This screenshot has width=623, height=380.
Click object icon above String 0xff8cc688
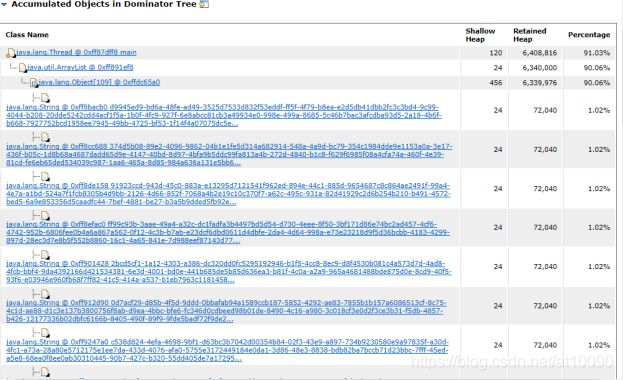tap(45, 137)
